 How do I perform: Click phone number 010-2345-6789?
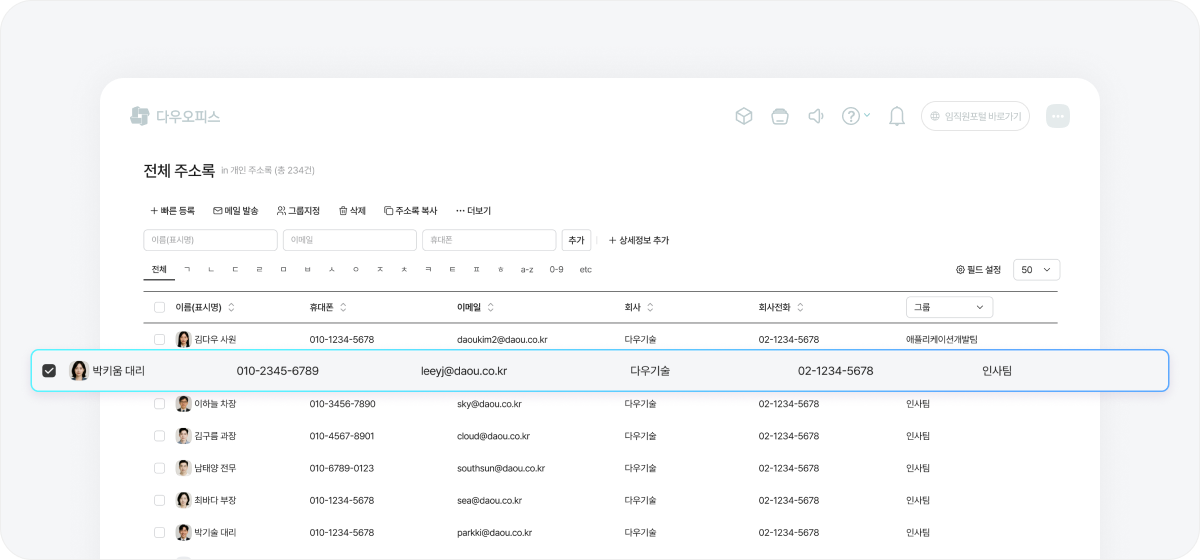[278, 371]
